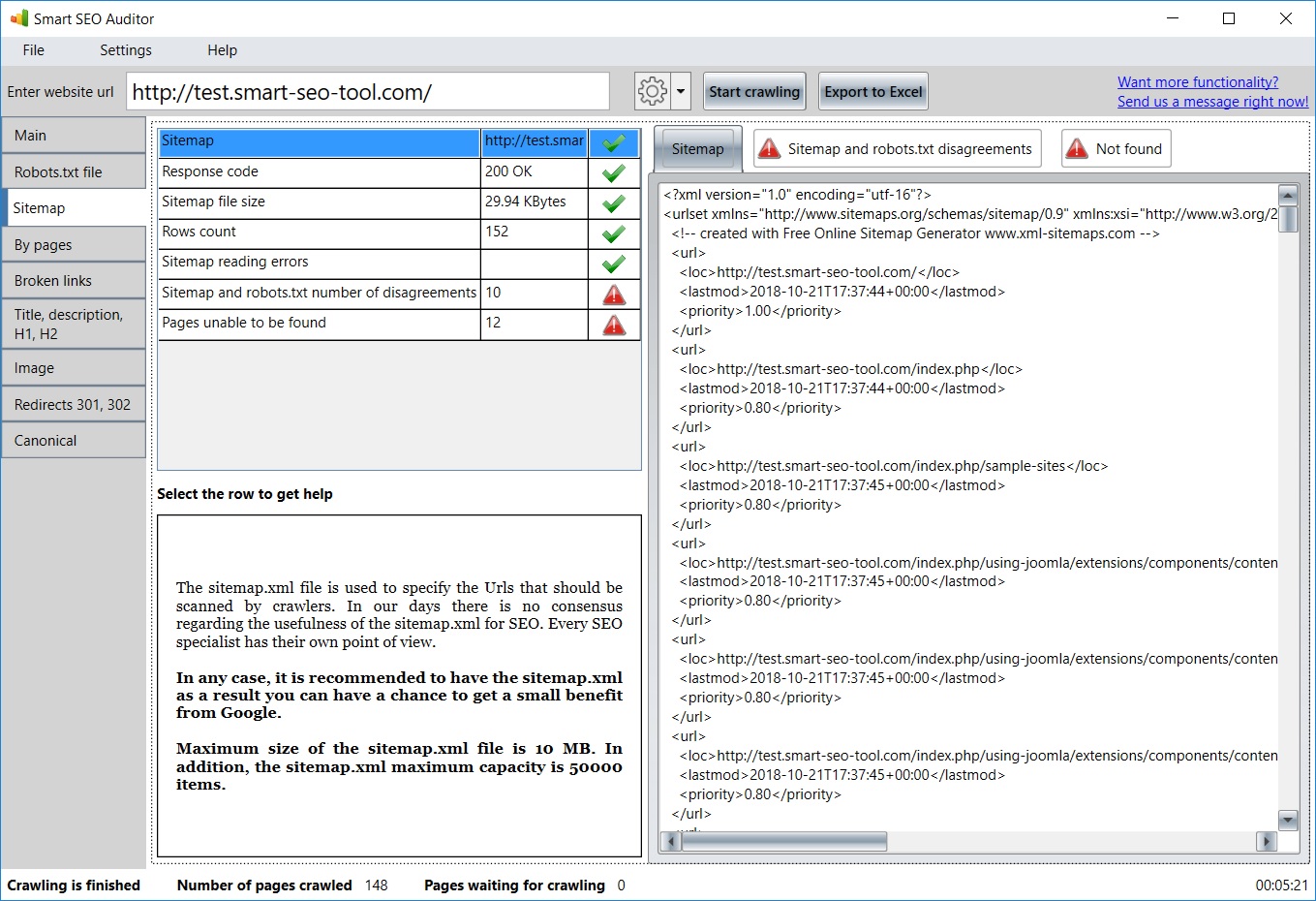Click the priority 1.00 line in XML
Screen dimensions: 1316x901
click(x=760, y=311)
